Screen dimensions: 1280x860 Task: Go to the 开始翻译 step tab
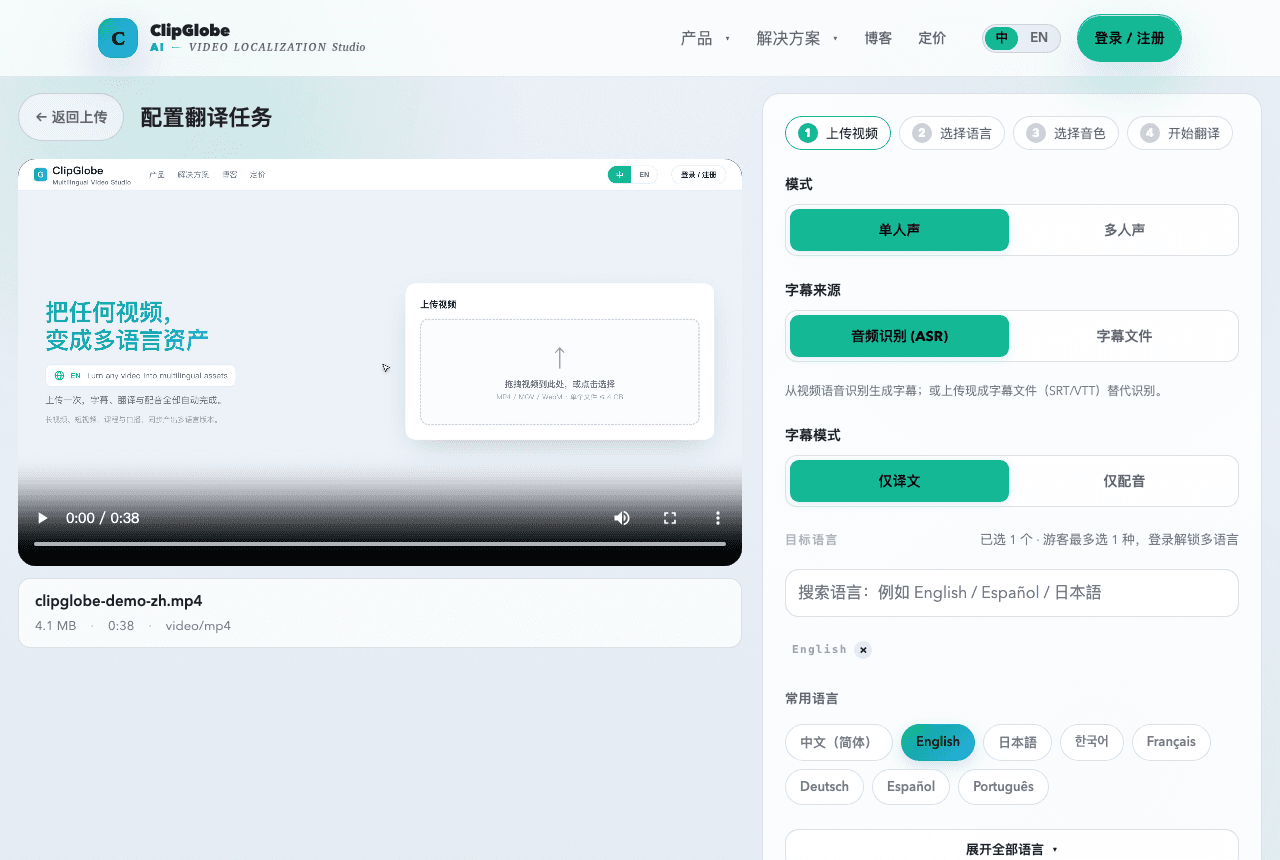(1180, 133)
